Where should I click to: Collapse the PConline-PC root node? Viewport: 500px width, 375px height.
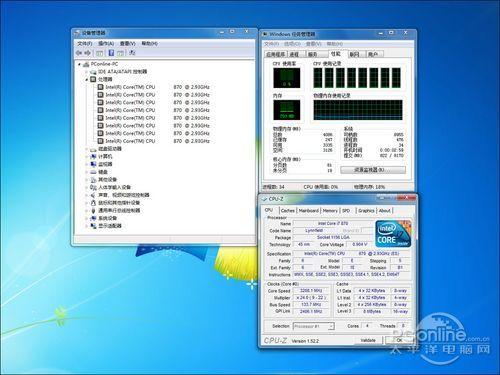point(79,64)
